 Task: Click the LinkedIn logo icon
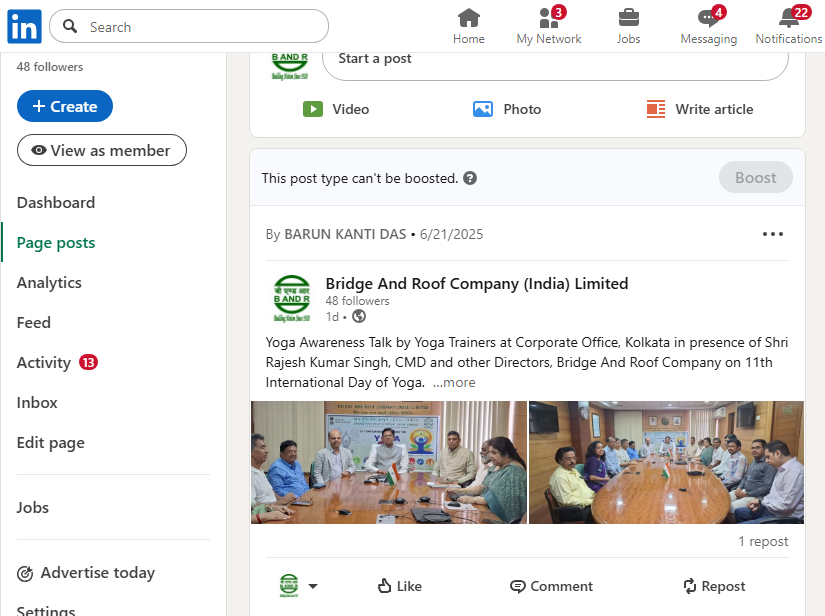pyautogui.click(x=24, y=26)
